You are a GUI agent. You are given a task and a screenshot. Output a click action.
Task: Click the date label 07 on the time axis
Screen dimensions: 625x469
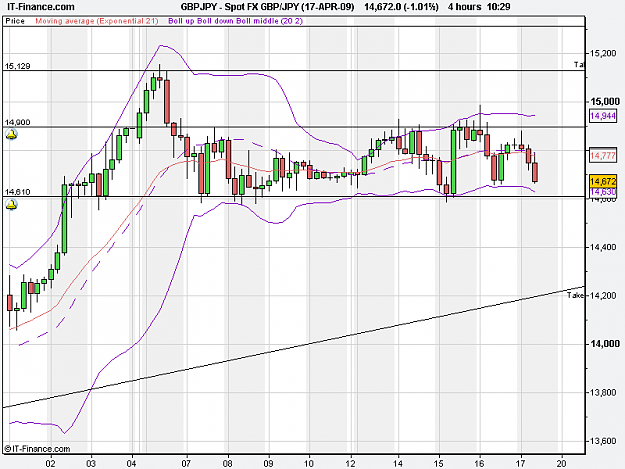click(186, 463)
